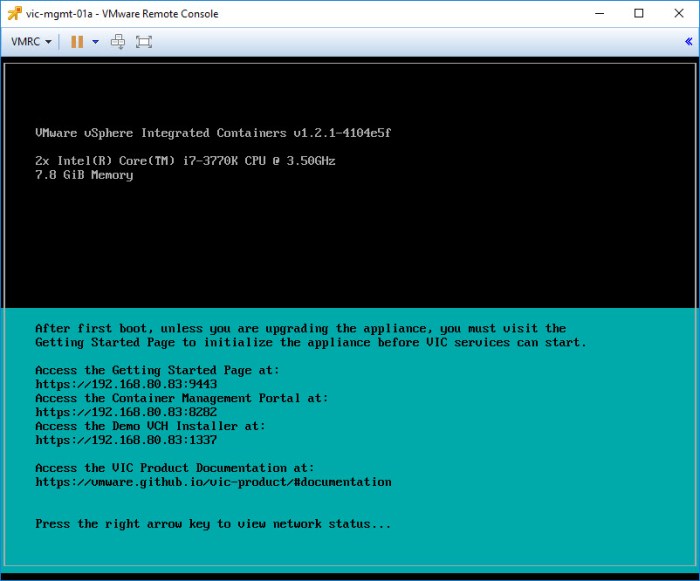Click the Demo VCH Installer URL ending in 1337
Screen dimensions: 700x581
(126, 440)
